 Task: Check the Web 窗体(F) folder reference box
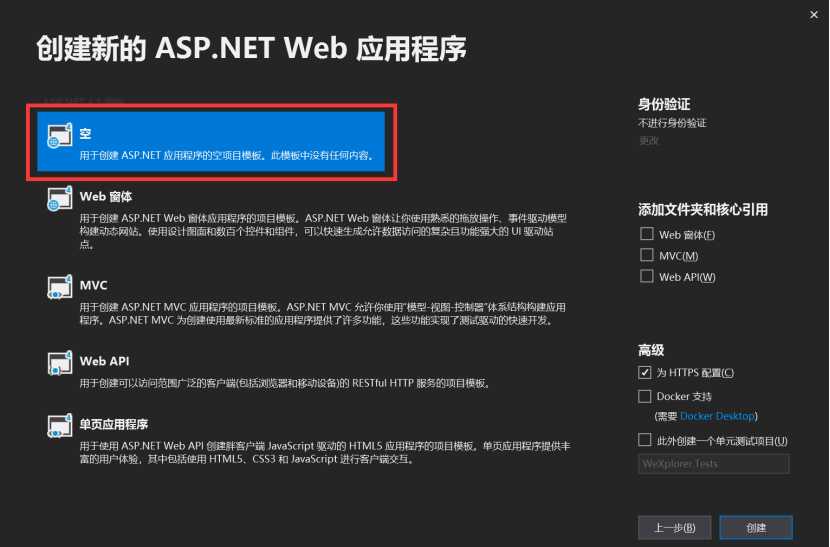click(646, 234)
